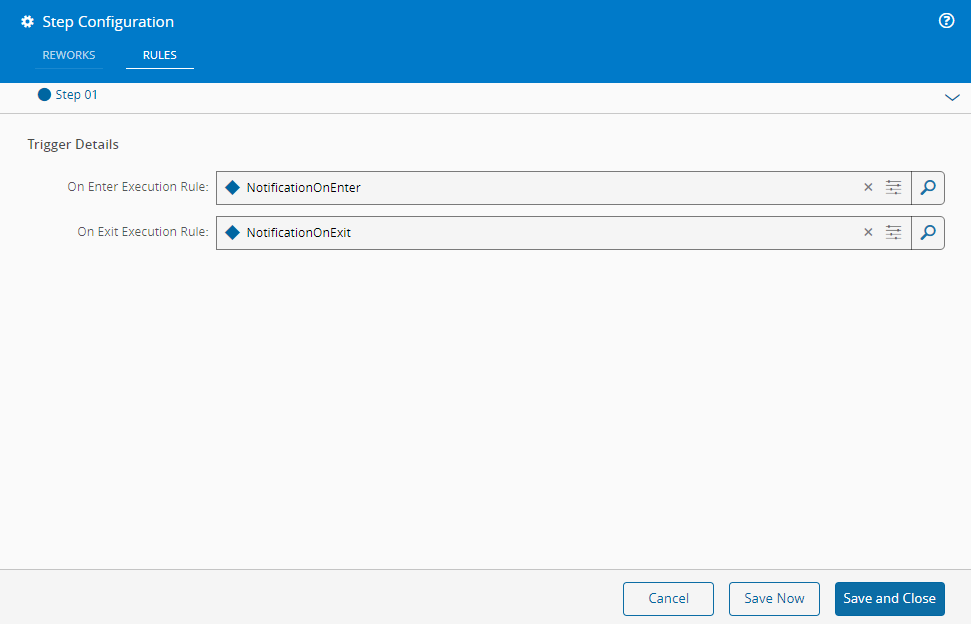Click the Step 01 label
This screenshot has width=971, height=624.
(76, 95)
